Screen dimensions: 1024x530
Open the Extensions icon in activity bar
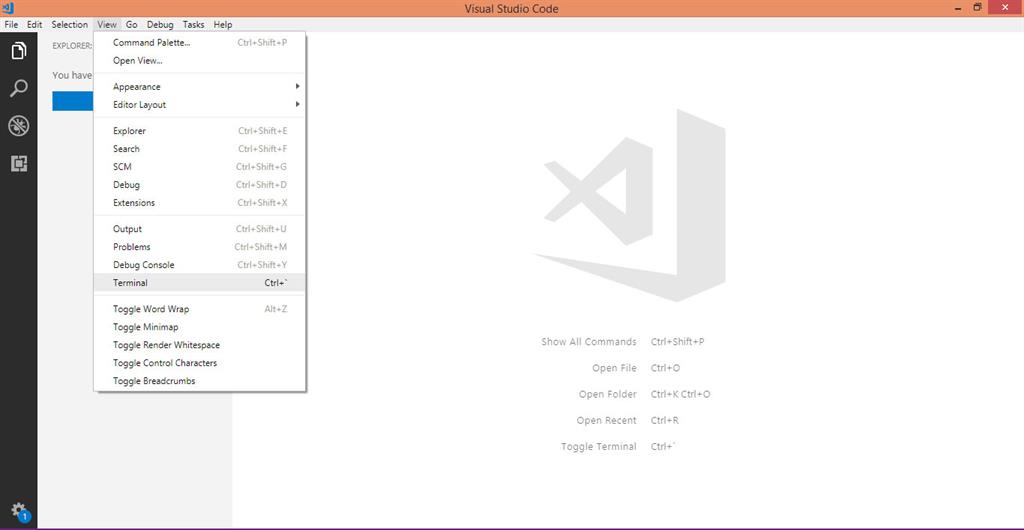pyautogui.click(x=19, y=163)
